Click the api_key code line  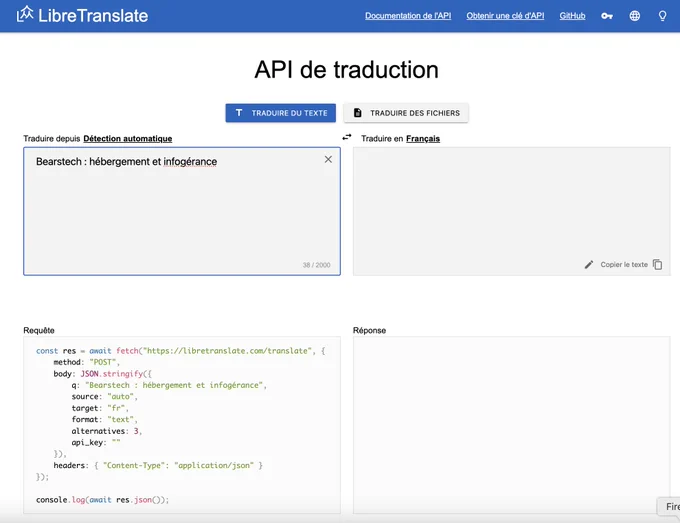click(x=96, y=442)
